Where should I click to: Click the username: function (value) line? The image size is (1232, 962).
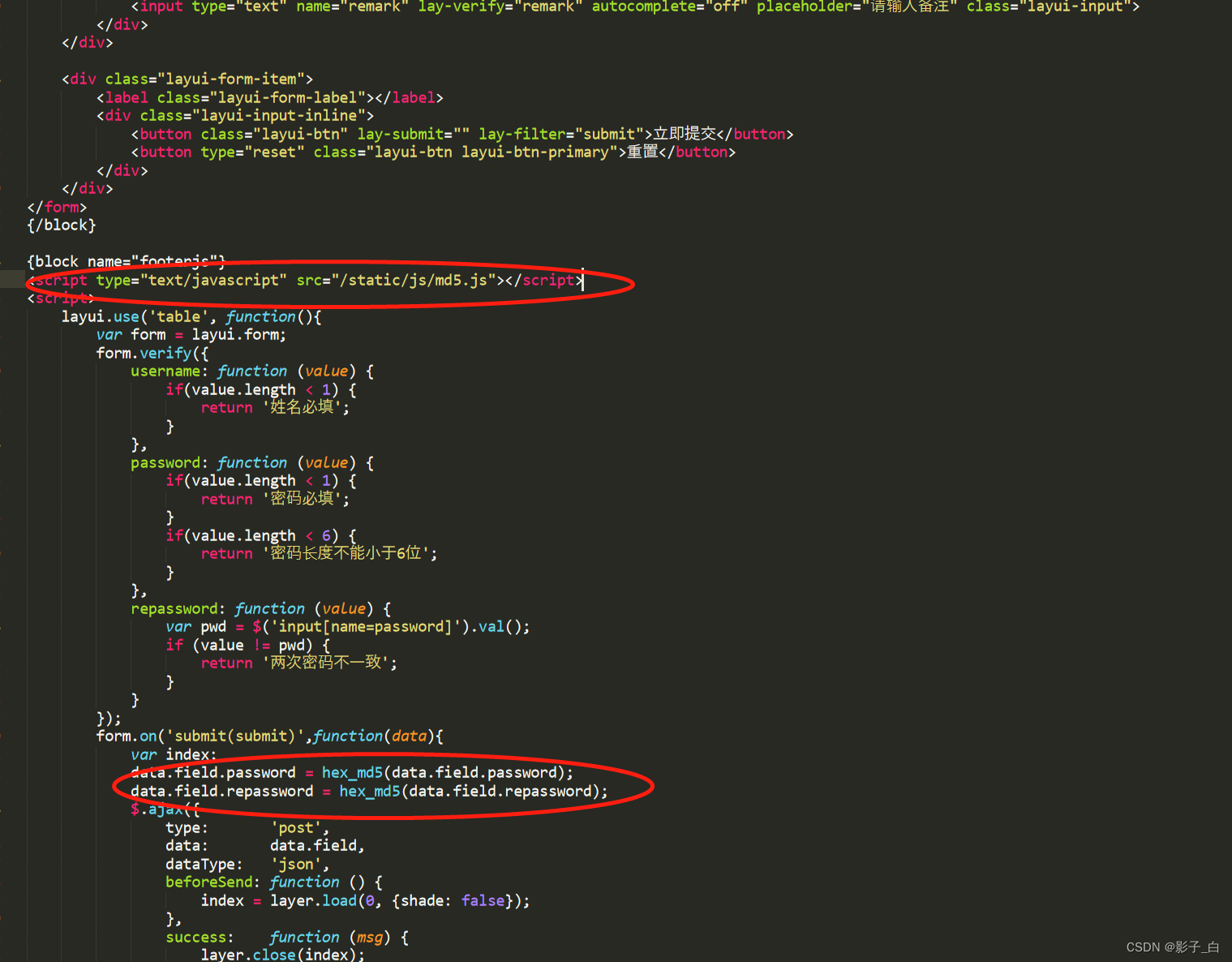252,371
